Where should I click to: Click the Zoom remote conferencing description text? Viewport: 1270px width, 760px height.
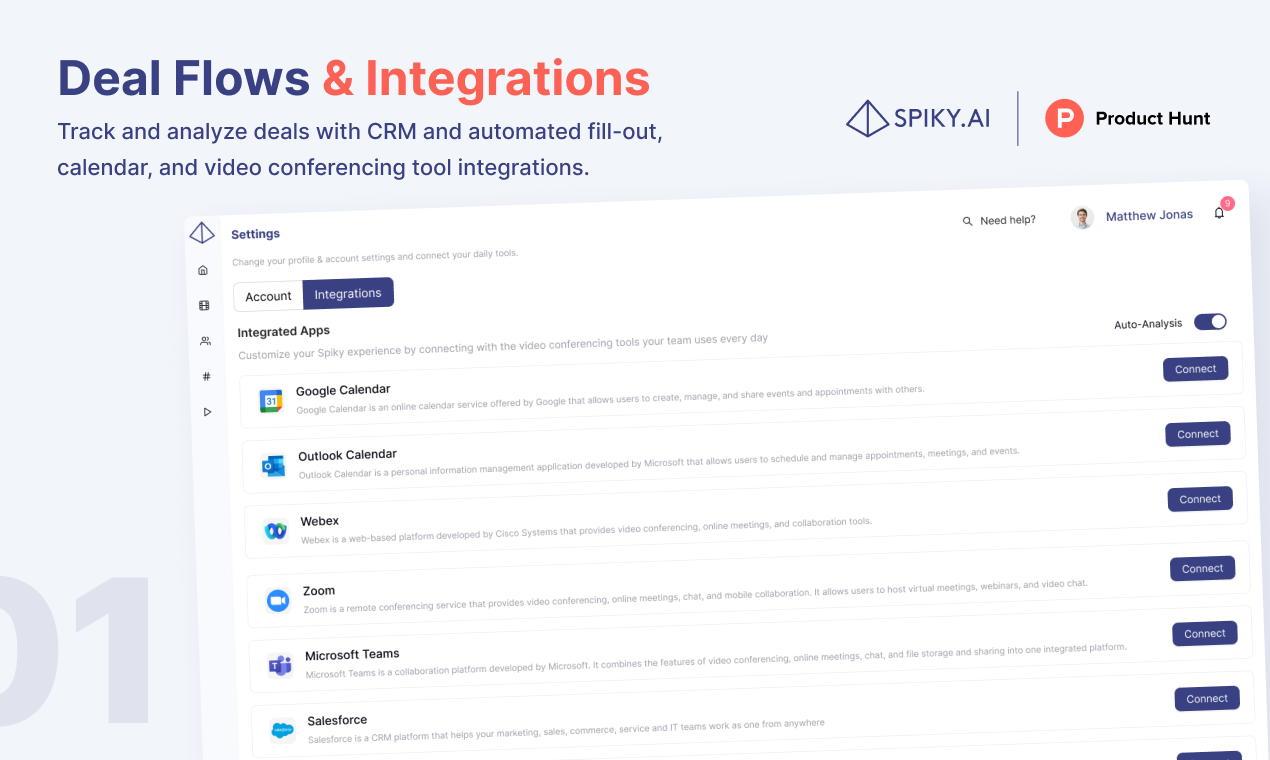point(695,596)
